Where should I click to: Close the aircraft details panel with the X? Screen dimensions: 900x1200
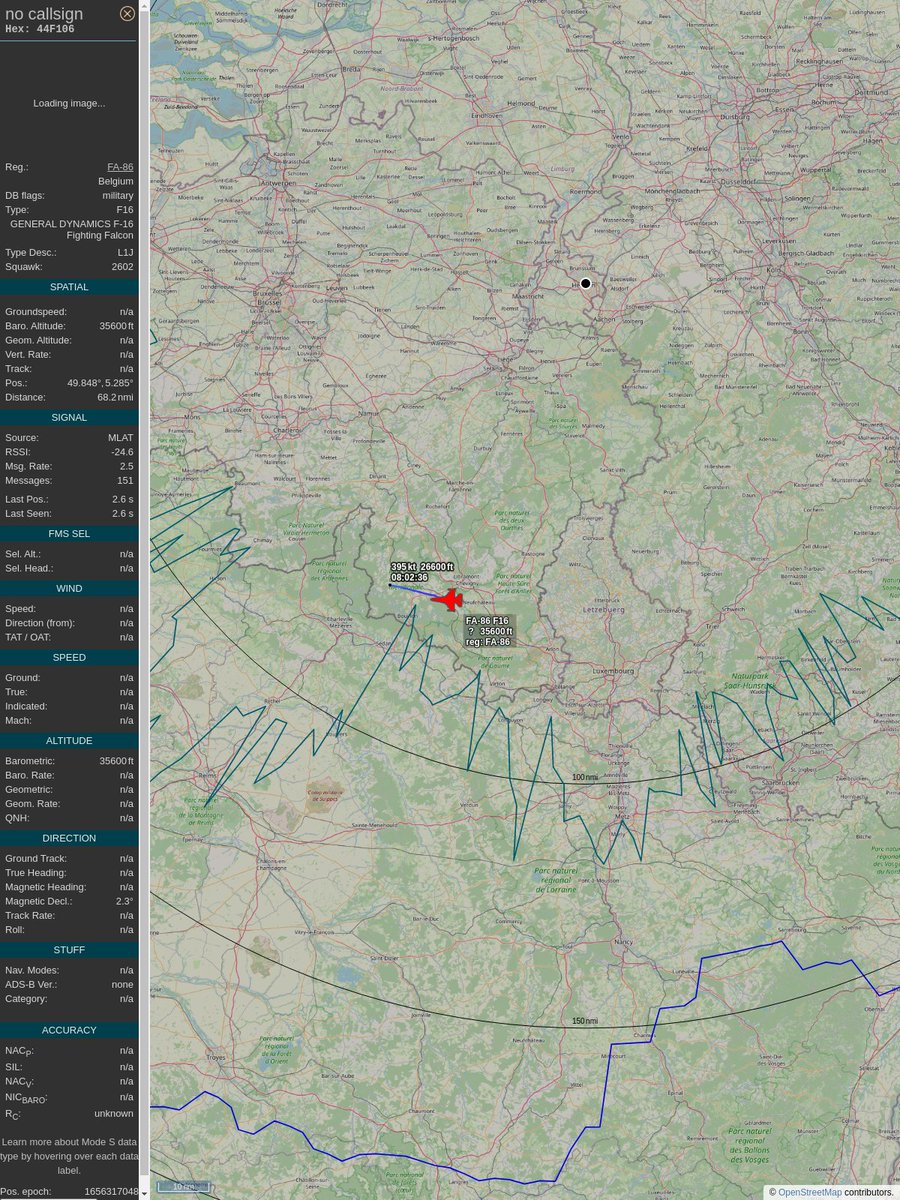127,13
